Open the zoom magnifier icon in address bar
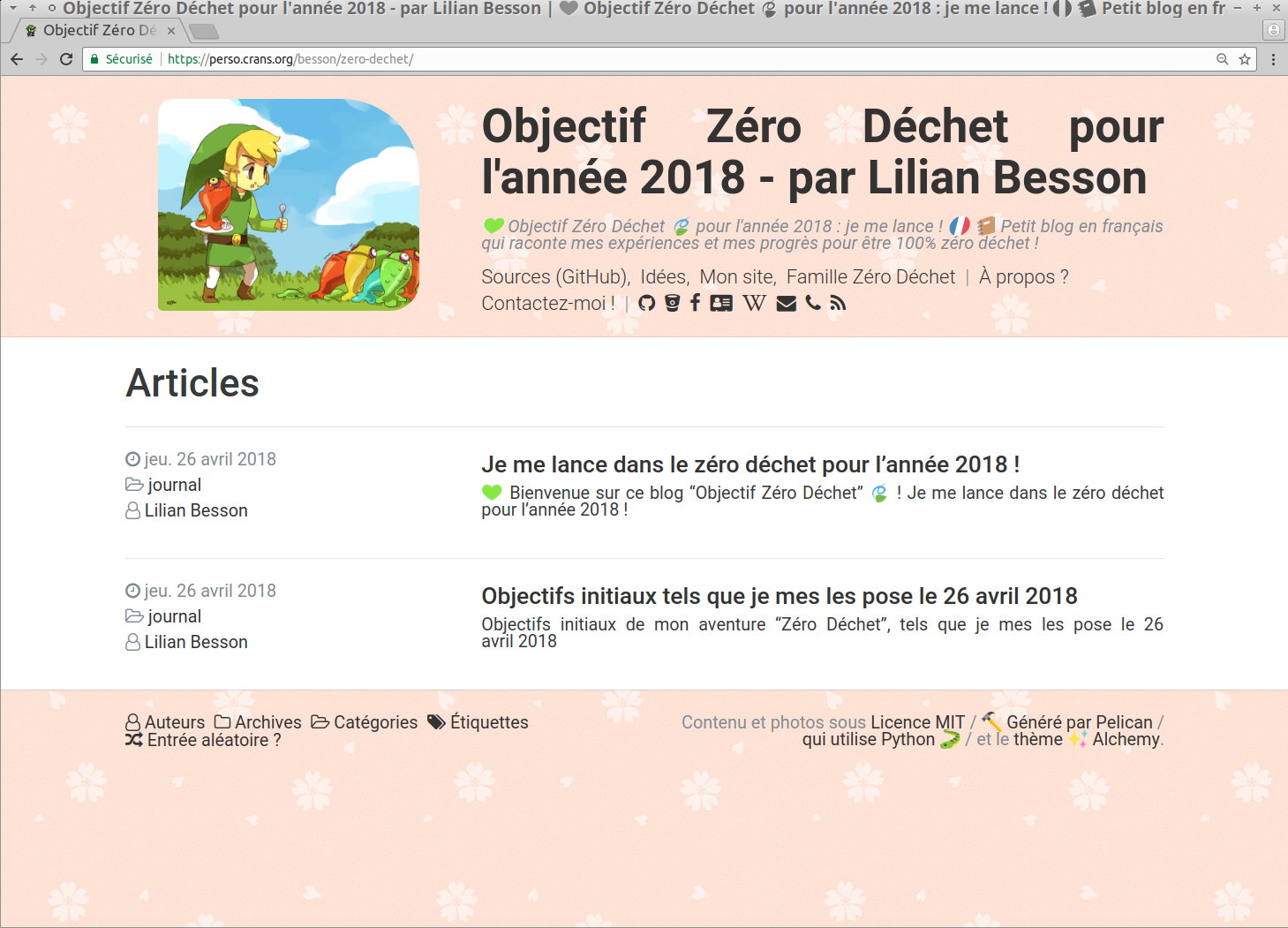 pyautogui.click(x=1223, y=59)
